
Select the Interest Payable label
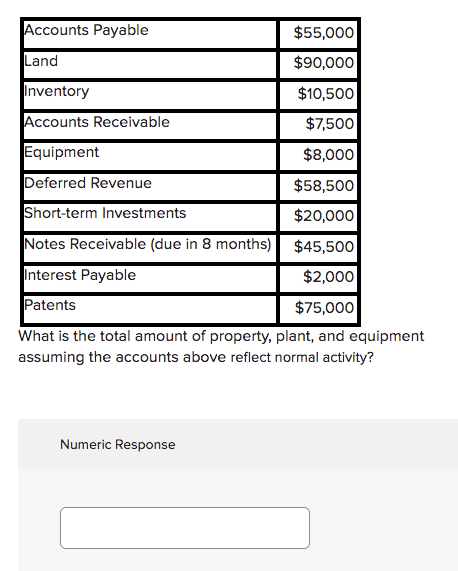tap(80, 275)
